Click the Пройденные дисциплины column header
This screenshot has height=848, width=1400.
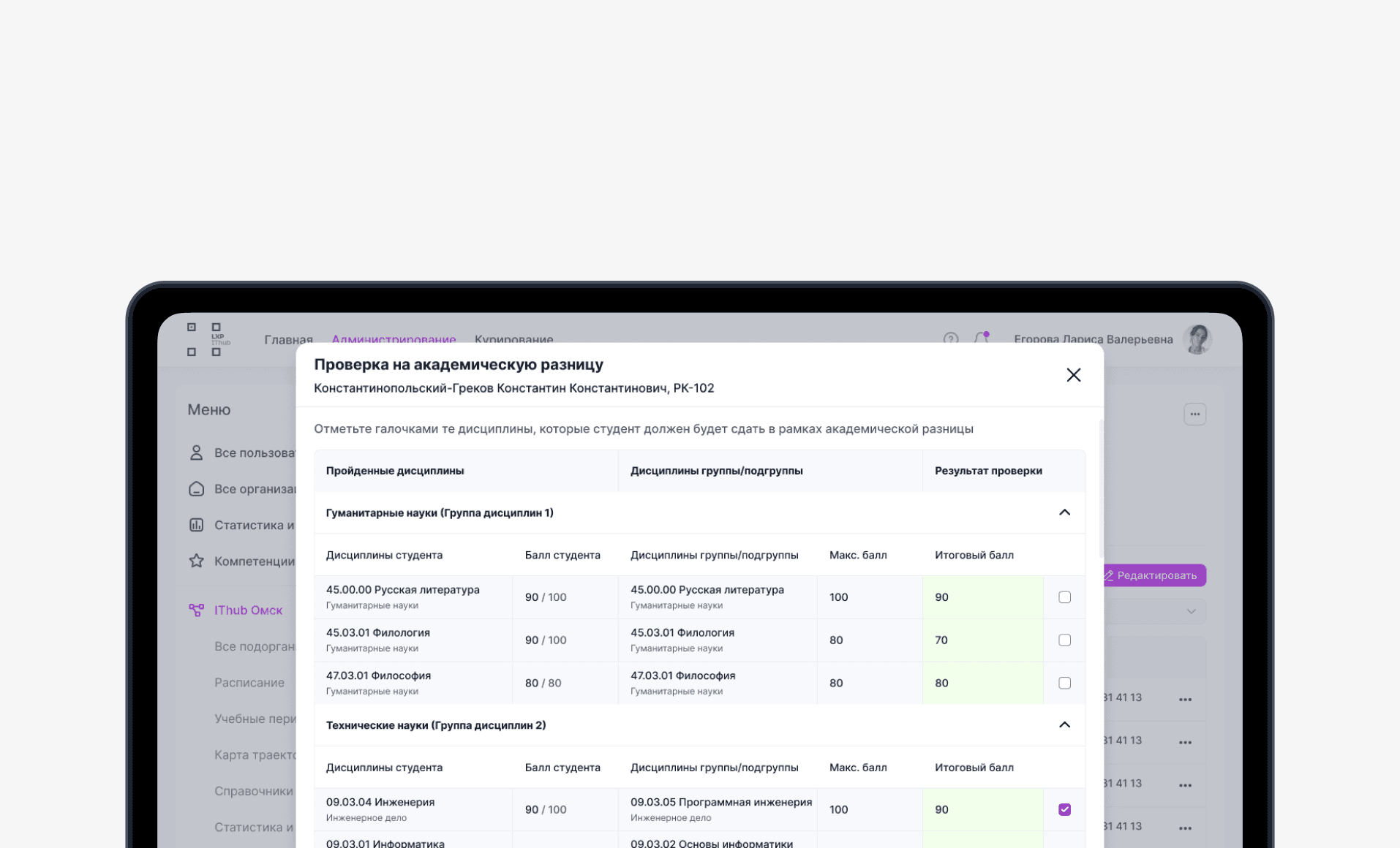pos(395,471)
